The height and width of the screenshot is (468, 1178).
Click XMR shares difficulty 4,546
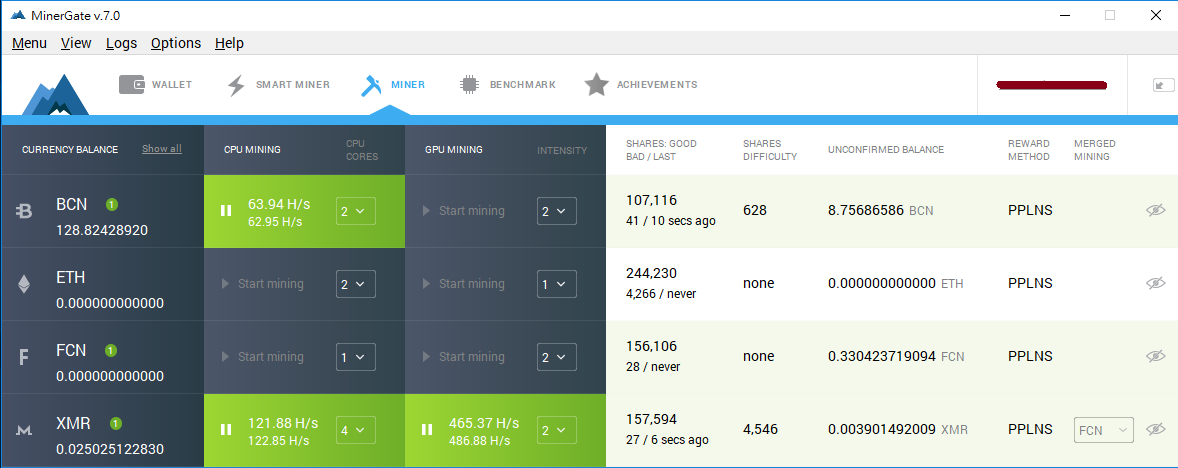tap(760, 430)
